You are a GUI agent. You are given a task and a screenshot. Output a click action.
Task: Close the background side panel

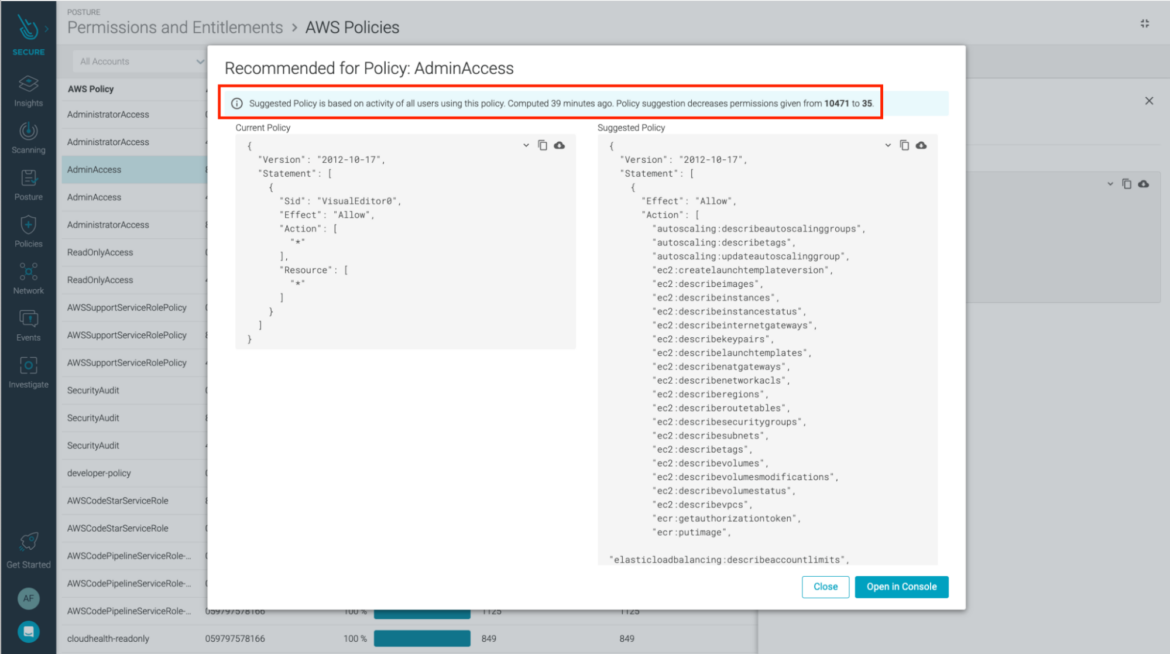click(1149, 101)
